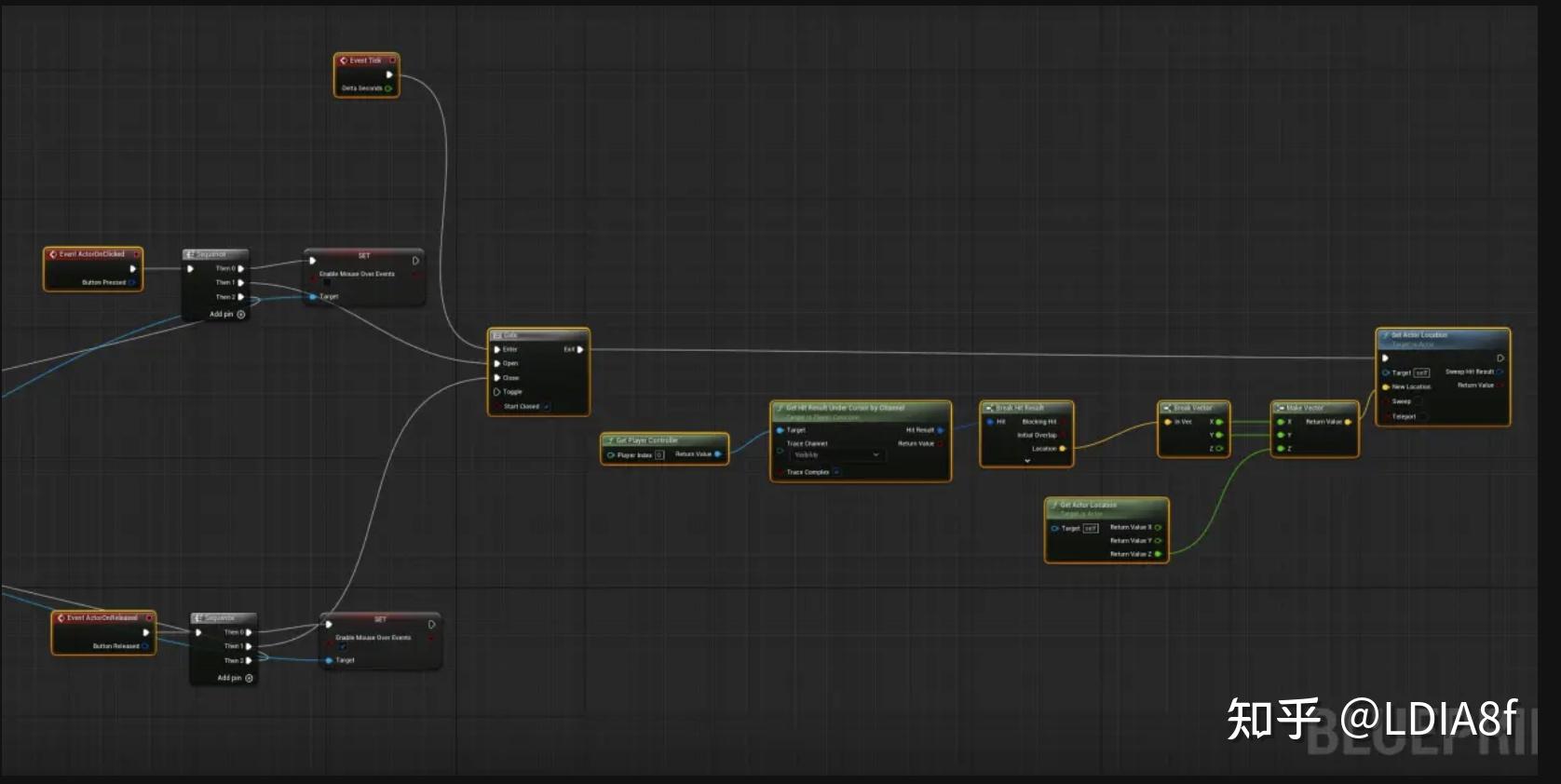Click Target pin on Get Hit Result node

click(780, 430)
